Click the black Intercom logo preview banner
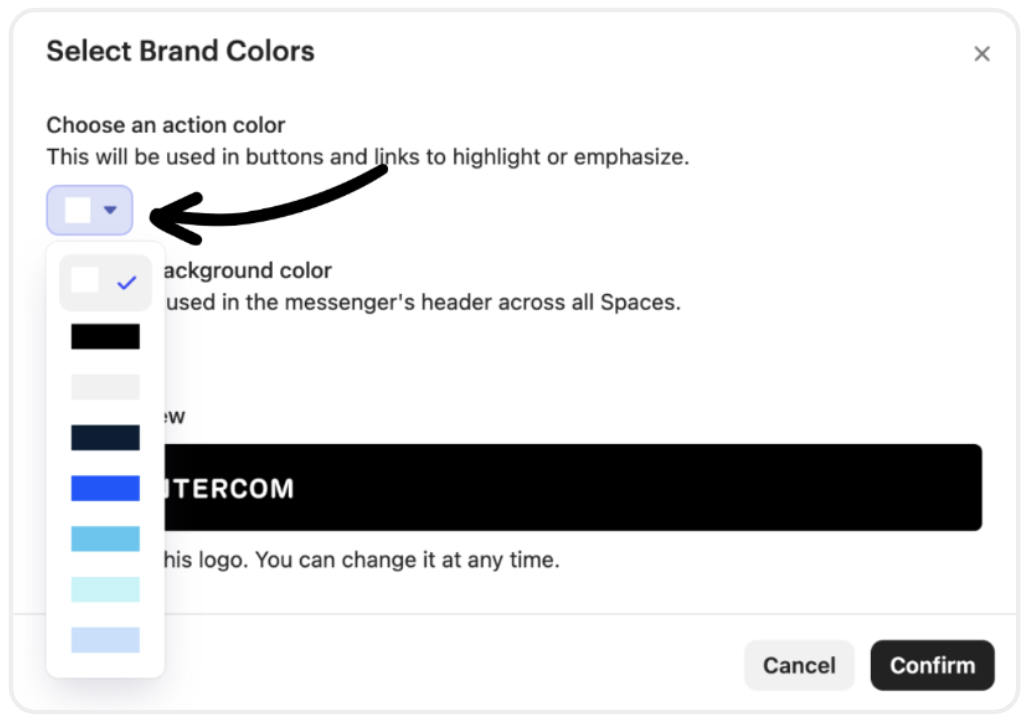 (572, 487)
